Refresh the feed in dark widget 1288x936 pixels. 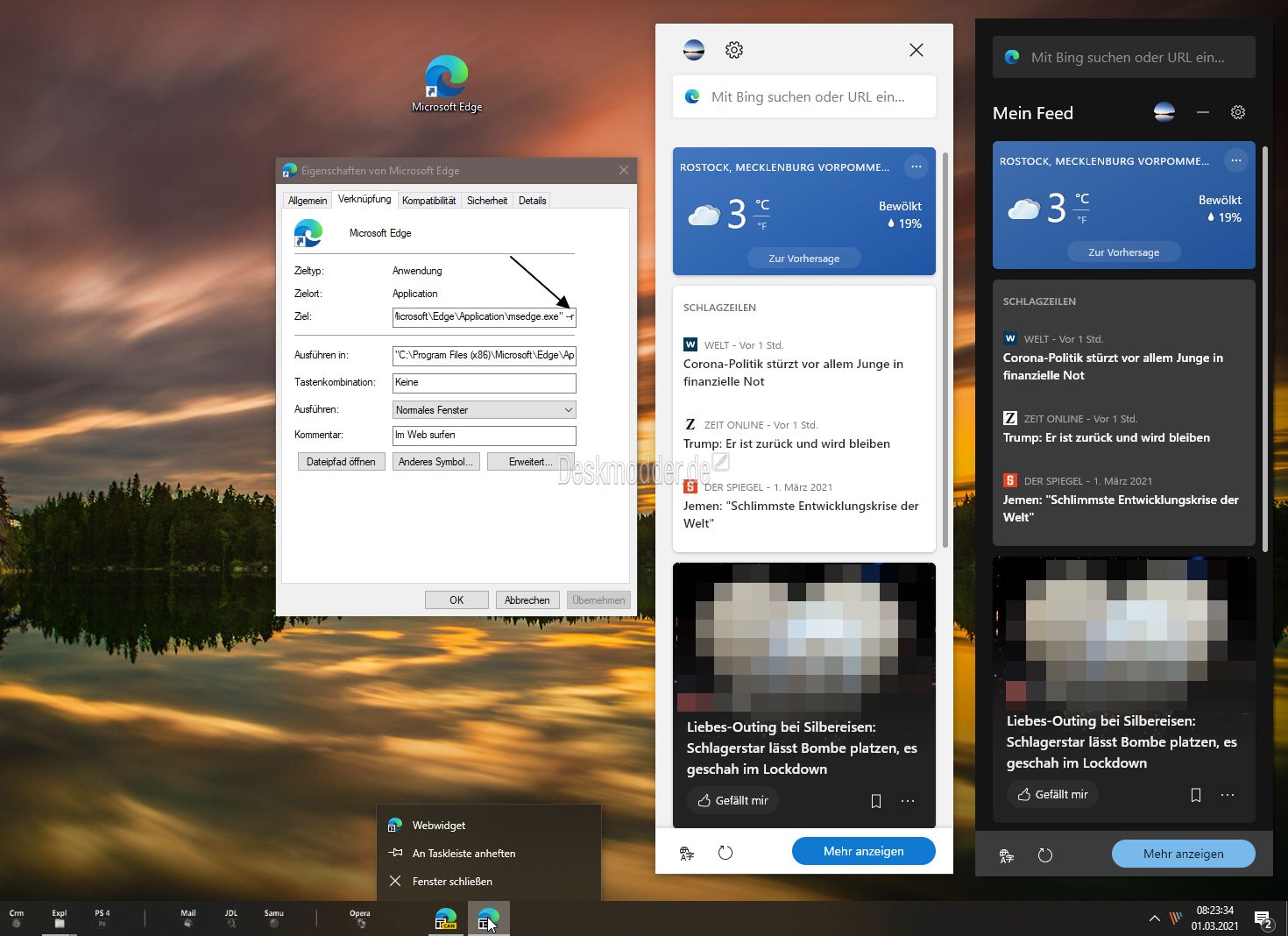pos(1045,855)
